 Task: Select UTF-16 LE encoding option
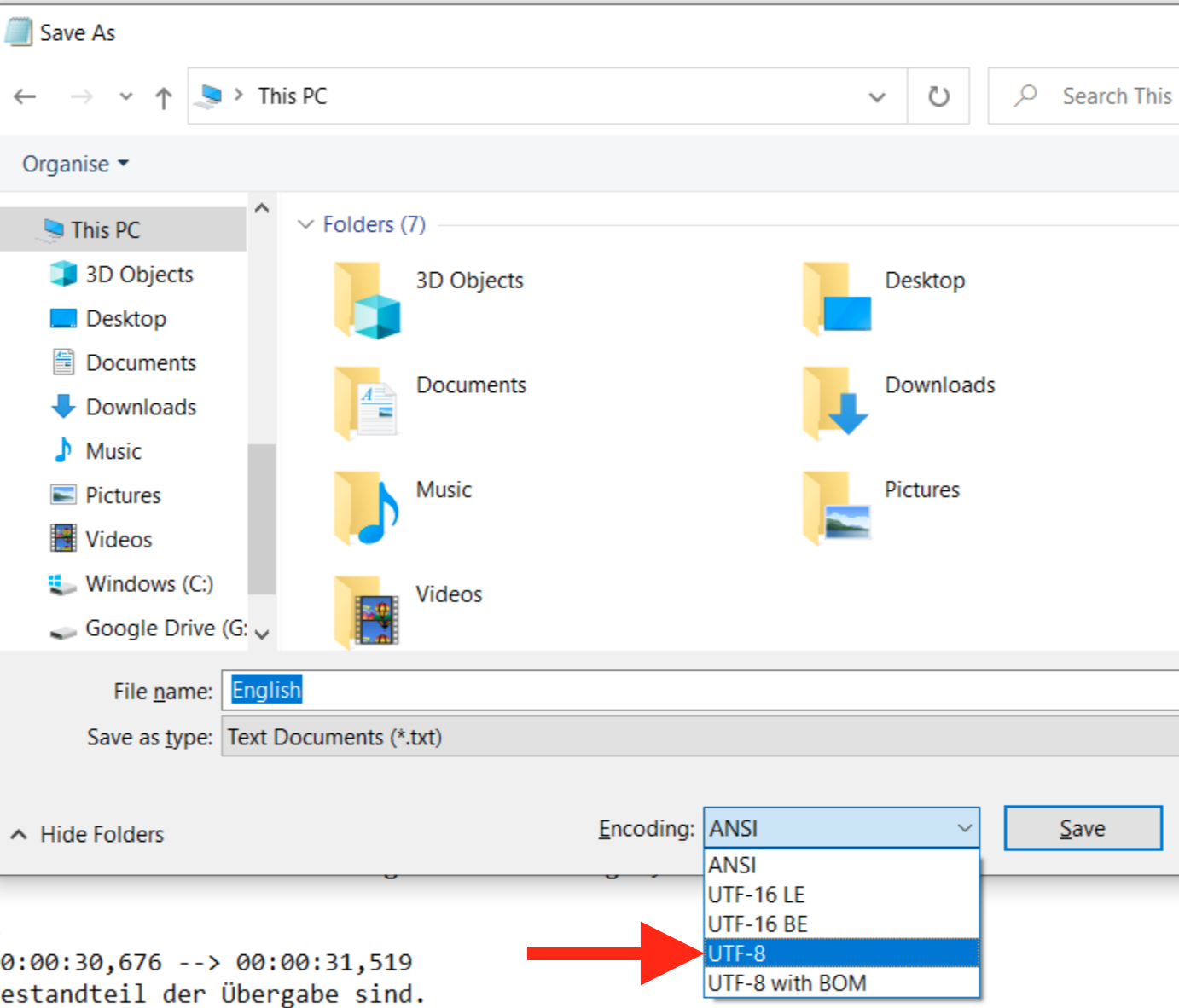(840, 895)
